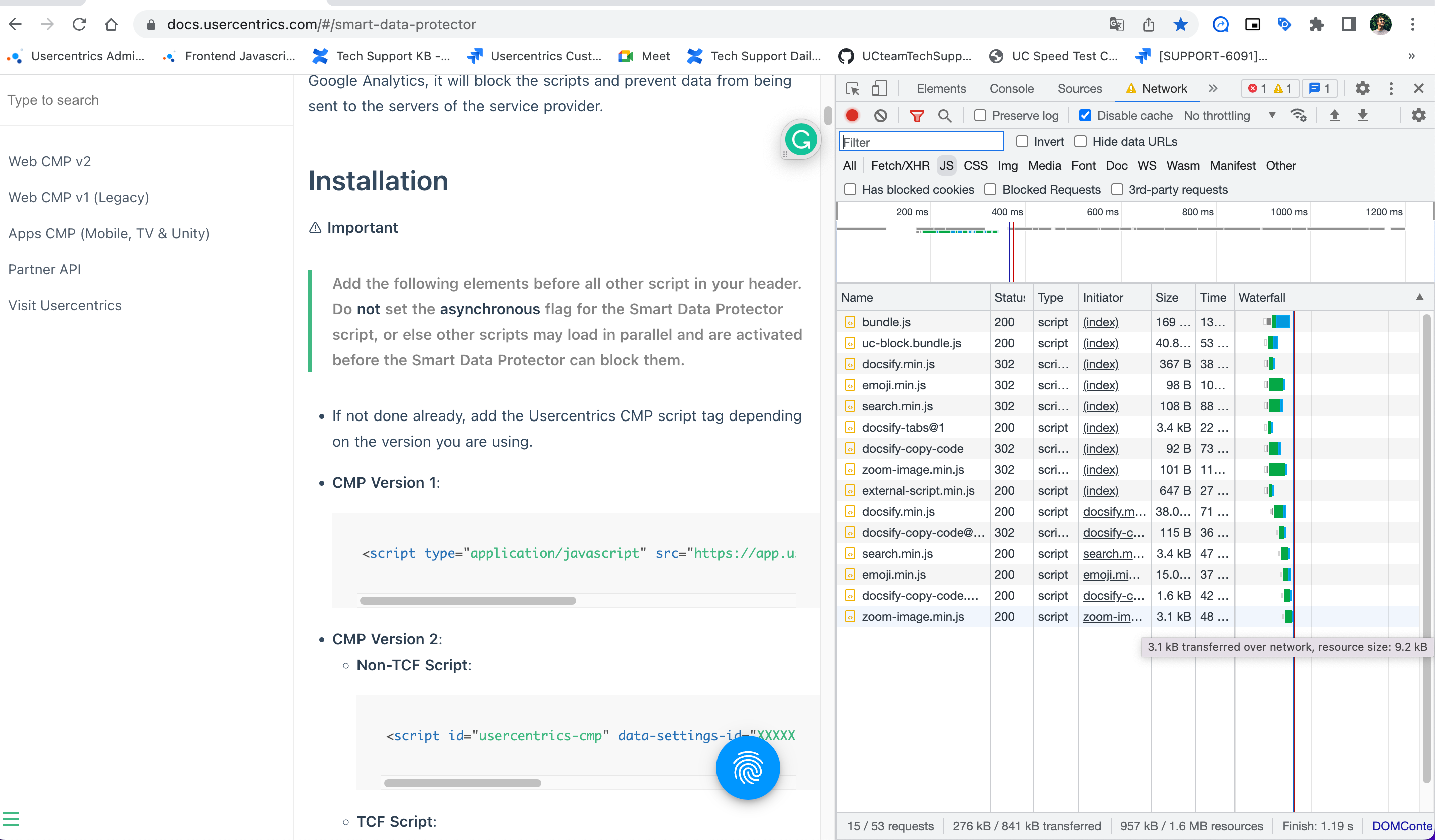The image size is (1435, 840).
Task: Export HAR file download arrow
Action: tap(1363, 115)
